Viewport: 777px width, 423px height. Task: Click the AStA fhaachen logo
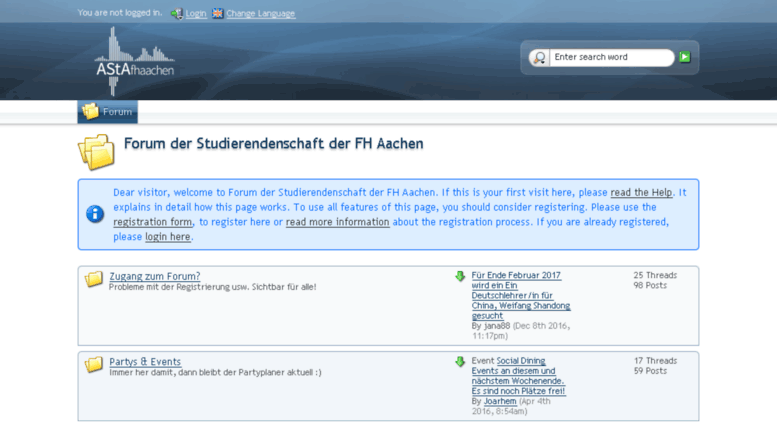(x=134, y=61)
